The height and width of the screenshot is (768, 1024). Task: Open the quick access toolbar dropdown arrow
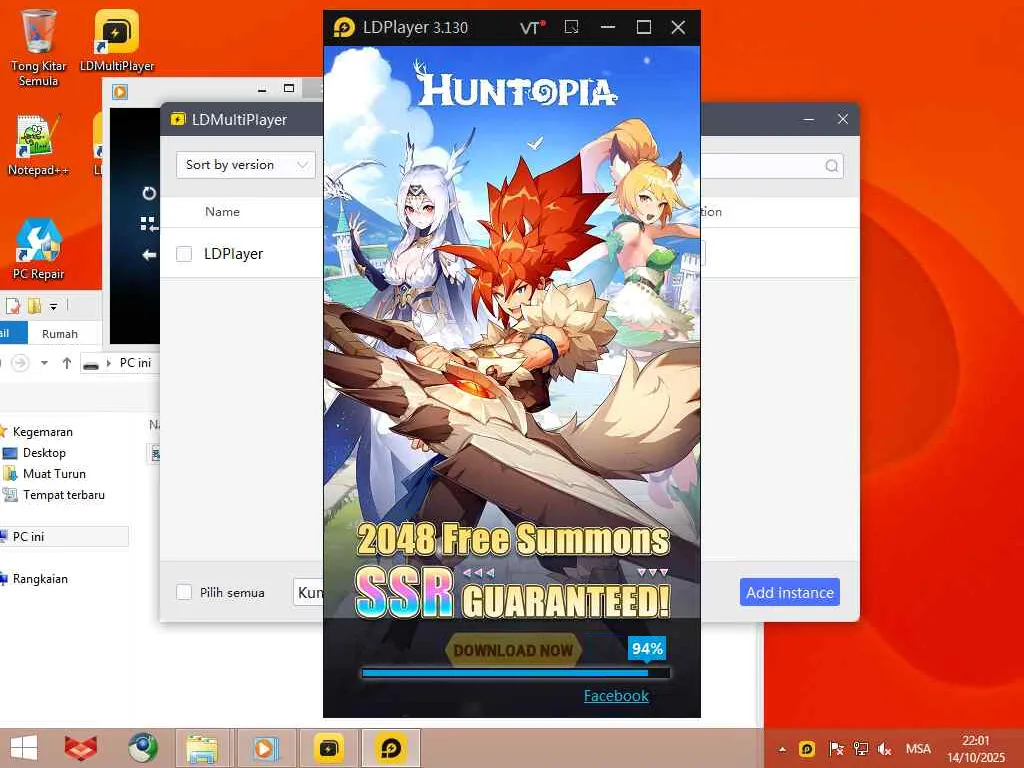coord(54,306)
